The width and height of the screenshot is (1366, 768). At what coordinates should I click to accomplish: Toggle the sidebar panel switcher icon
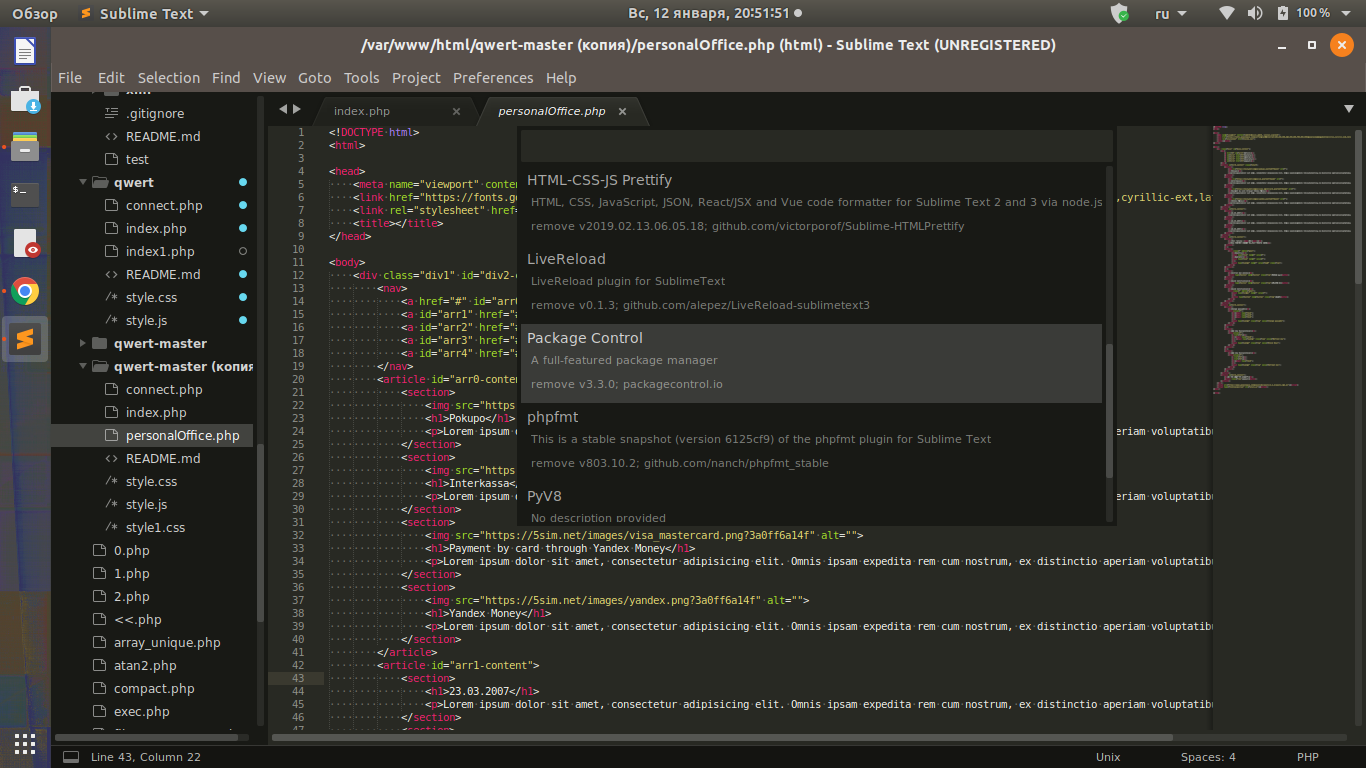coord(70,757)
